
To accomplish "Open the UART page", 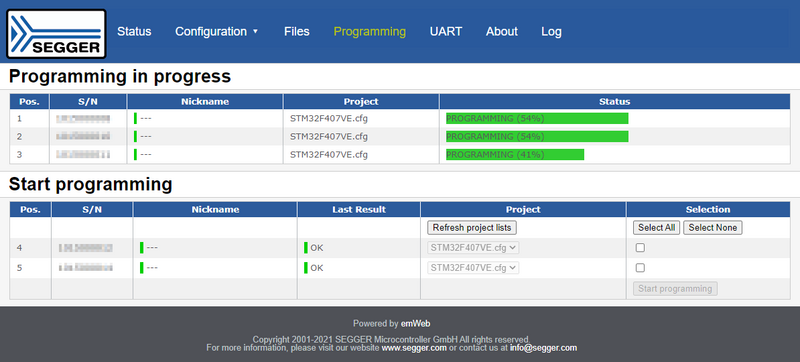I will [446, 32].
